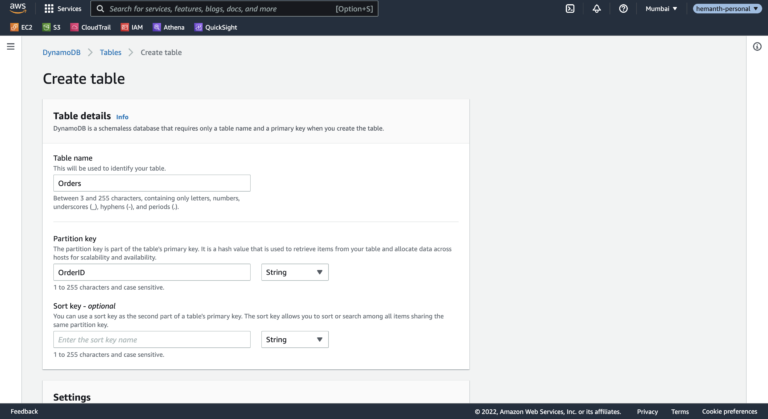Open the hemanth-personal account menu

(x=726, y=8)
